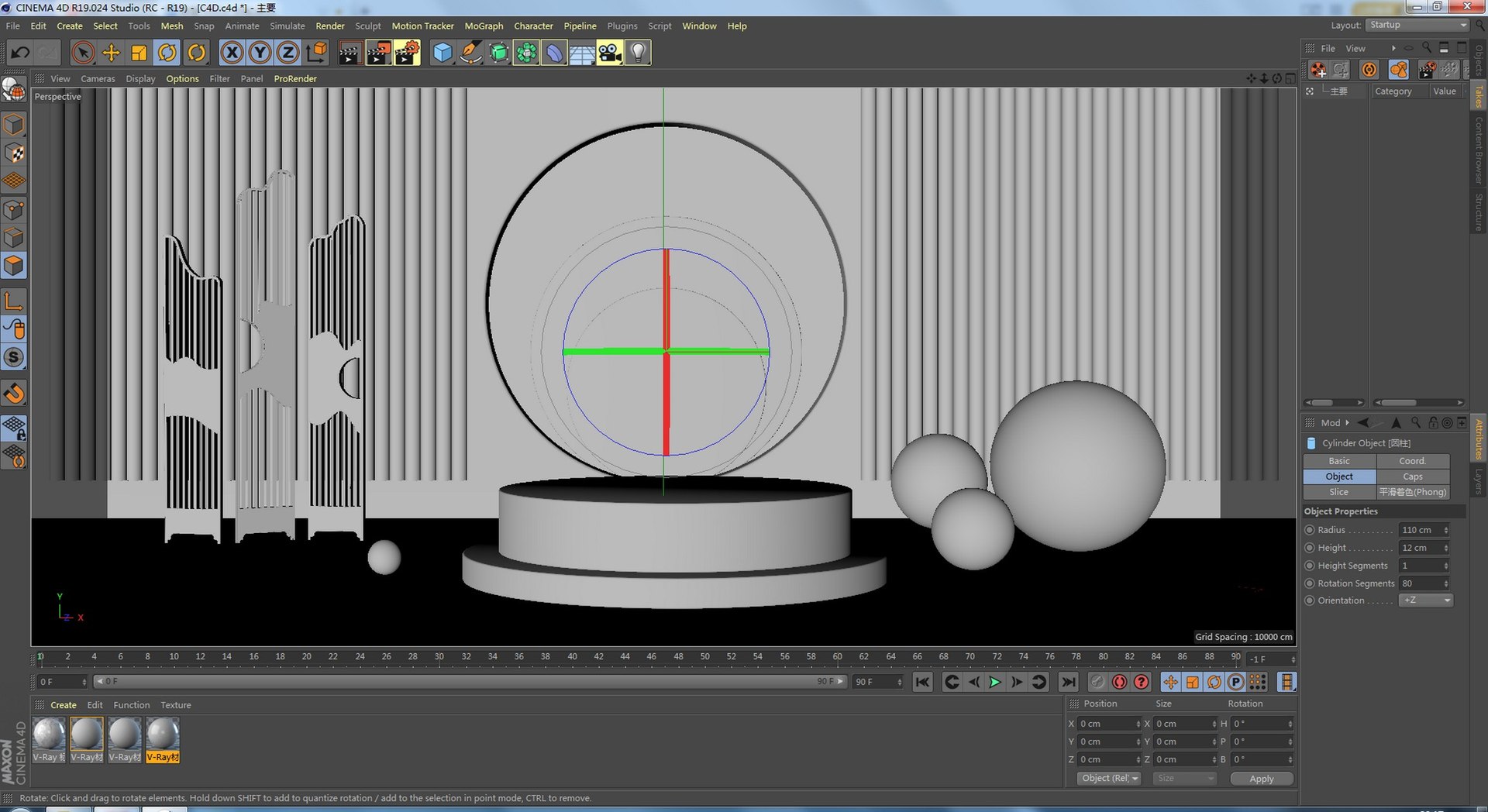Click the Apply button in coordinates
1488x812 pixels.
1261,779
